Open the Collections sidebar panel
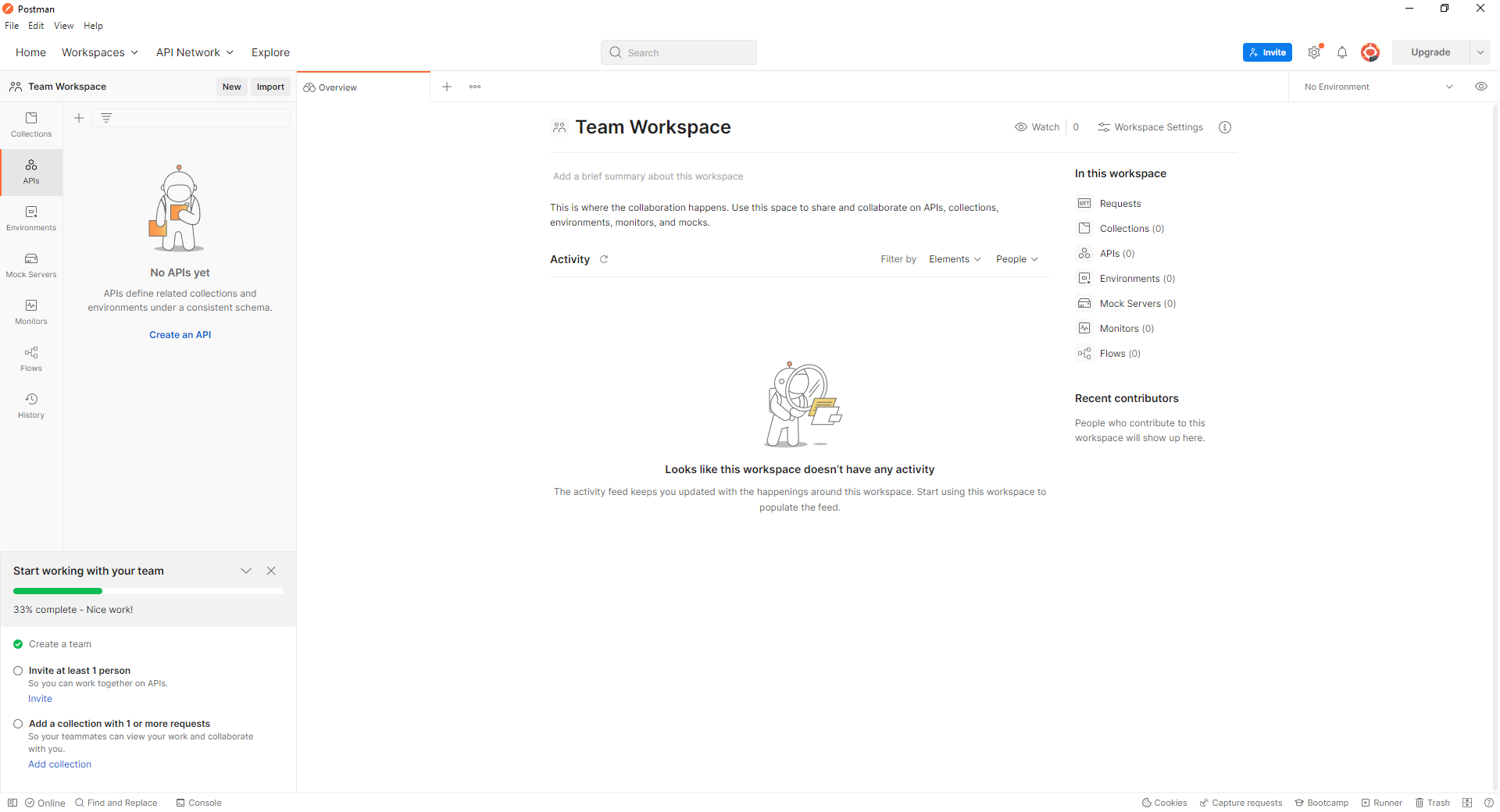Image resolution: width=1500 pixels, height=812 pixels. (x=31, y=125)
